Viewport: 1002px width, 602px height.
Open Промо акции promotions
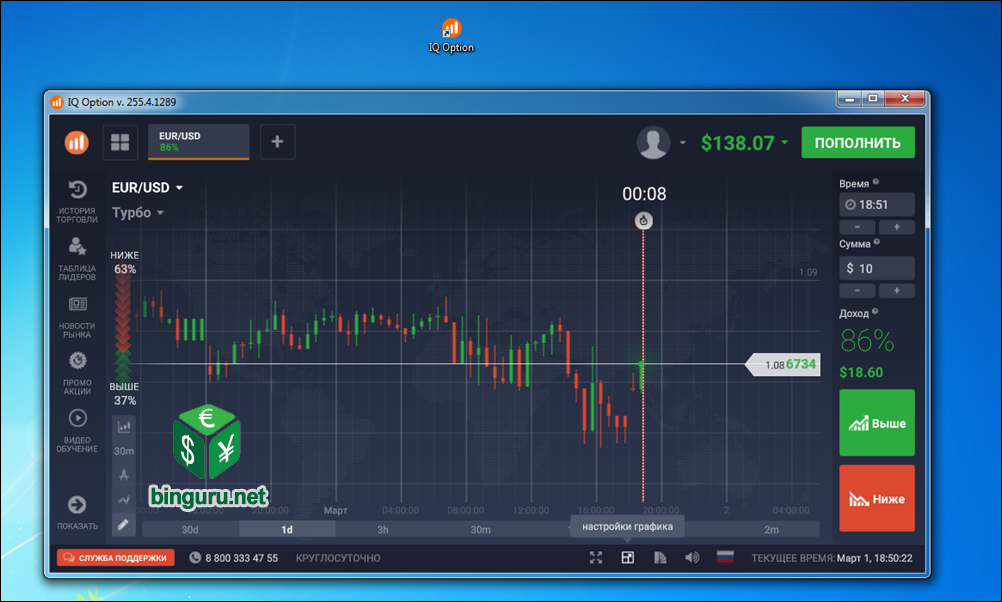coord(77,373)
